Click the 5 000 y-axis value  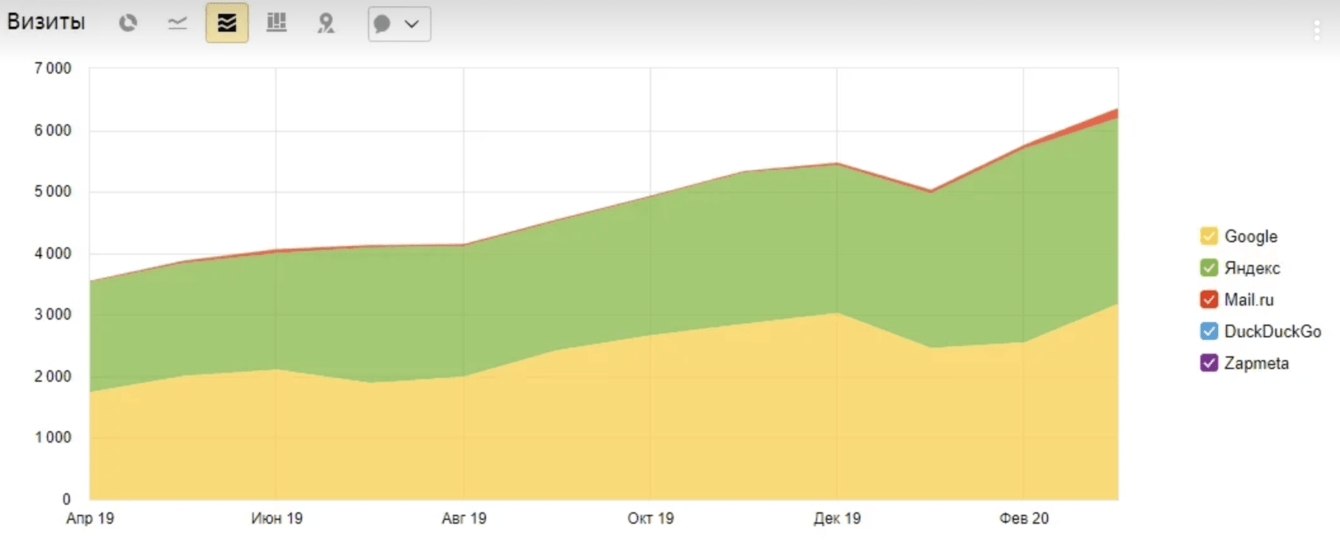(x=52, y=192)
